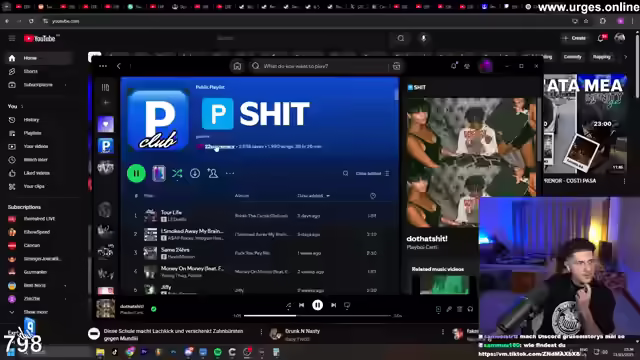Seek on the song progress bar
This screenshot has height=360, width=640.
(317, 316)
